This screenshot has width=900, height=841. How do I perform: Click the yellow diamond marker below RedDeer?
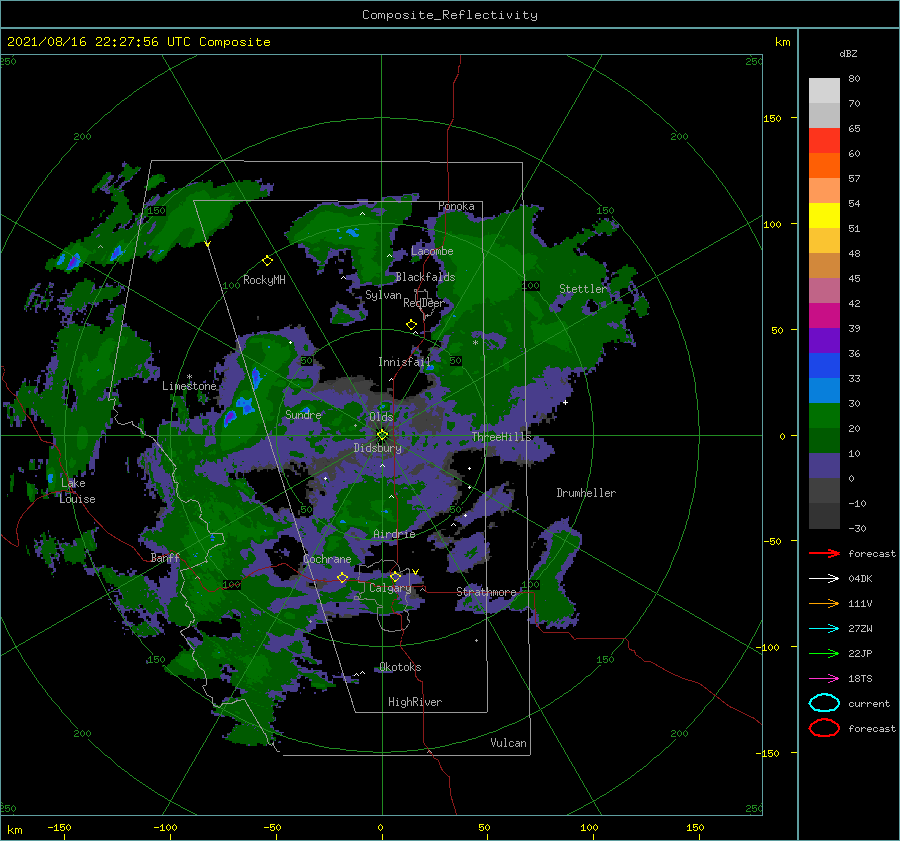pos(411,324)
